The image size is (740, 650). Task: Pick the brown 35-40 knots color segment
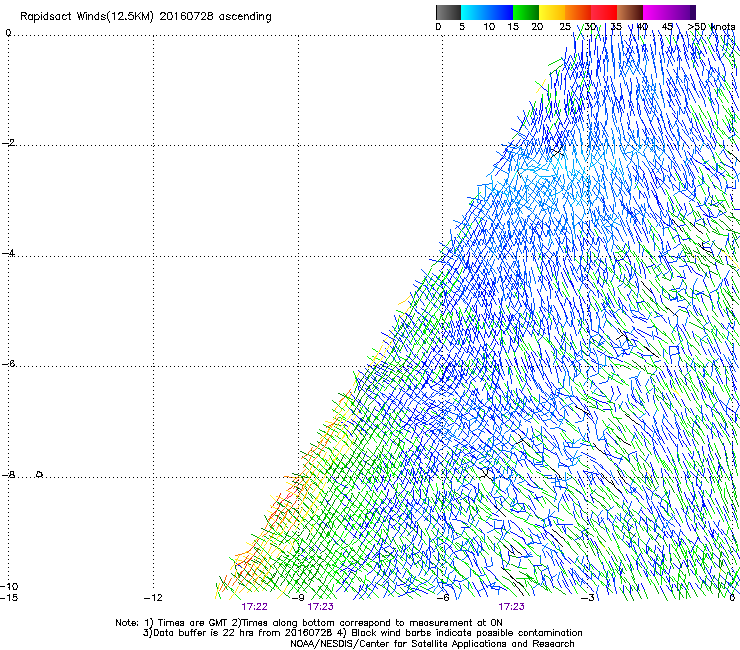(x=630, y=12)
